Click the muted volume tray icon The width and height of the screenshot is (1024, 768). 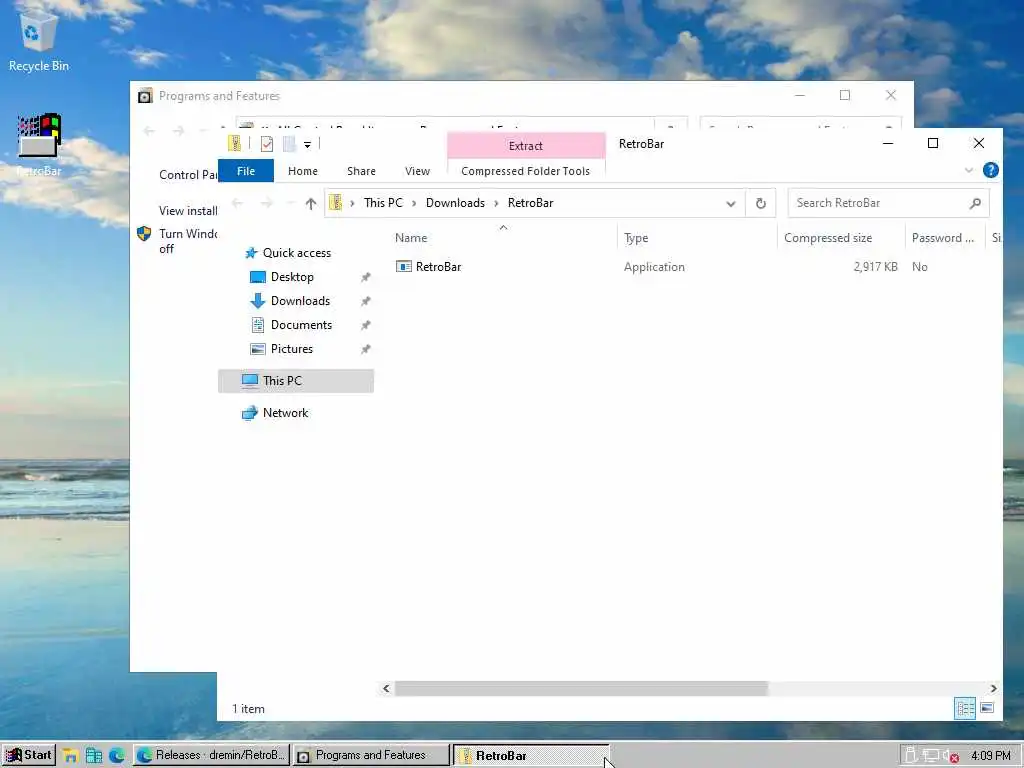click(951, 756)
